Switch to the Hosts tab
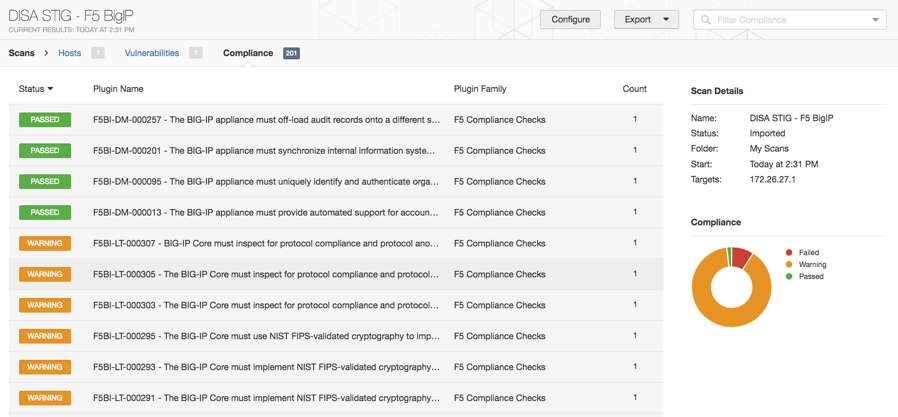 pos(70,53)
